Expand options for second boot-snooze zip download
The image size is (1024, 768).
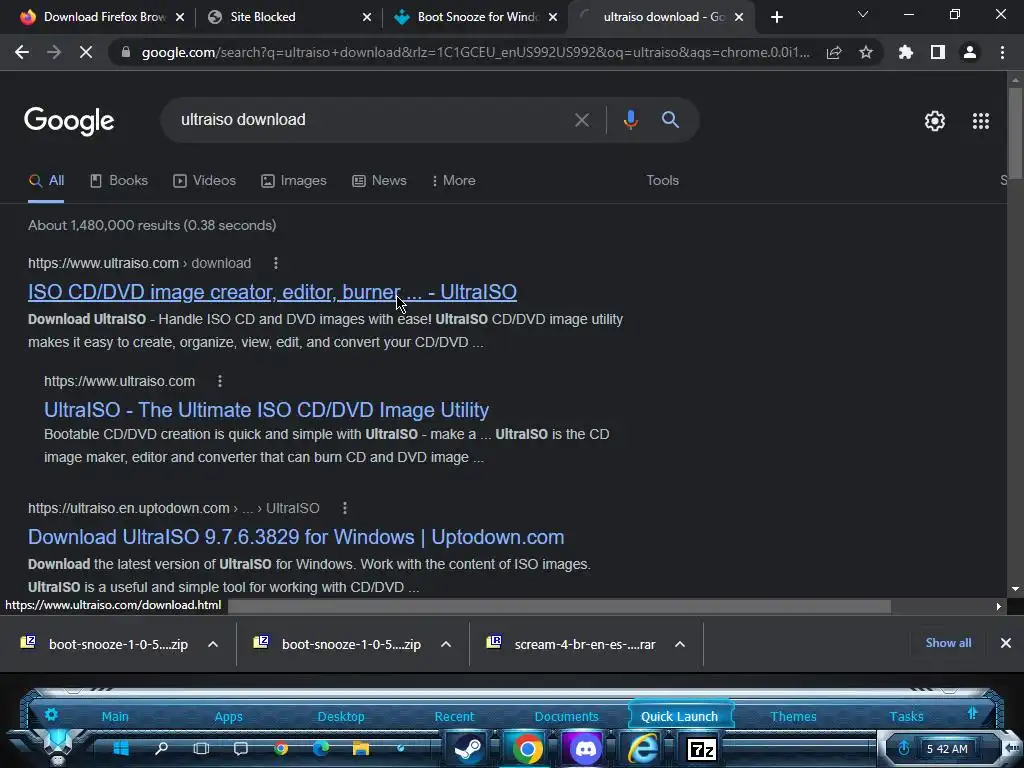coord(446,645)
